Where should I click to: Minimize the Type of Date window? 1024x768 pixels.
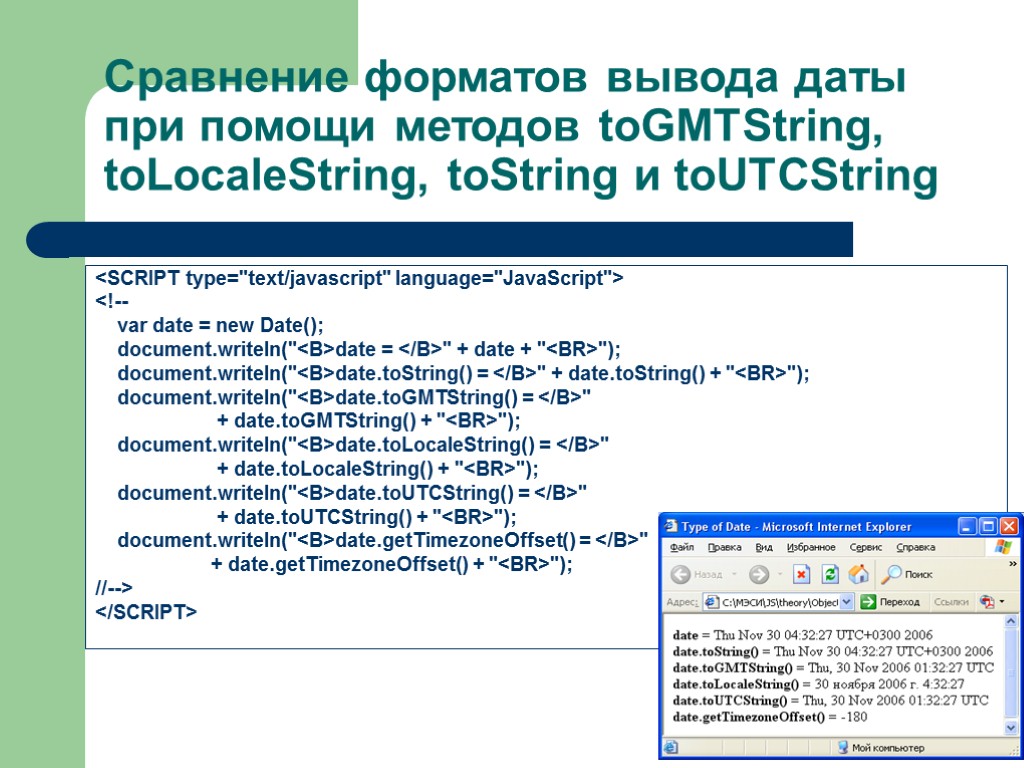967,526
